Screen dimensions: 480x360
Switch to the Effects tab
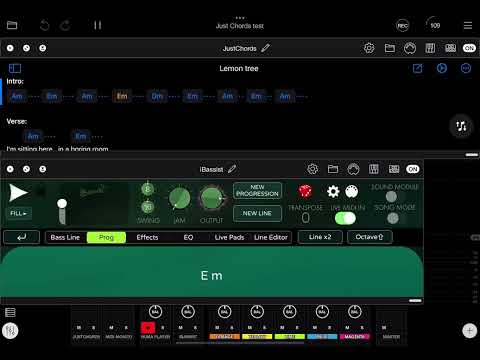click(x=147, y=237)
